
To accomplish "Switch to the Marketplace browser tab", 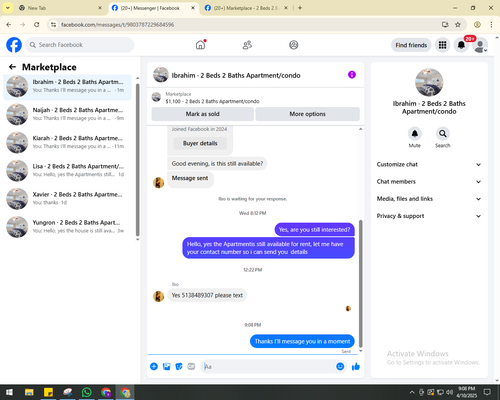I will (x=246, y=8).
